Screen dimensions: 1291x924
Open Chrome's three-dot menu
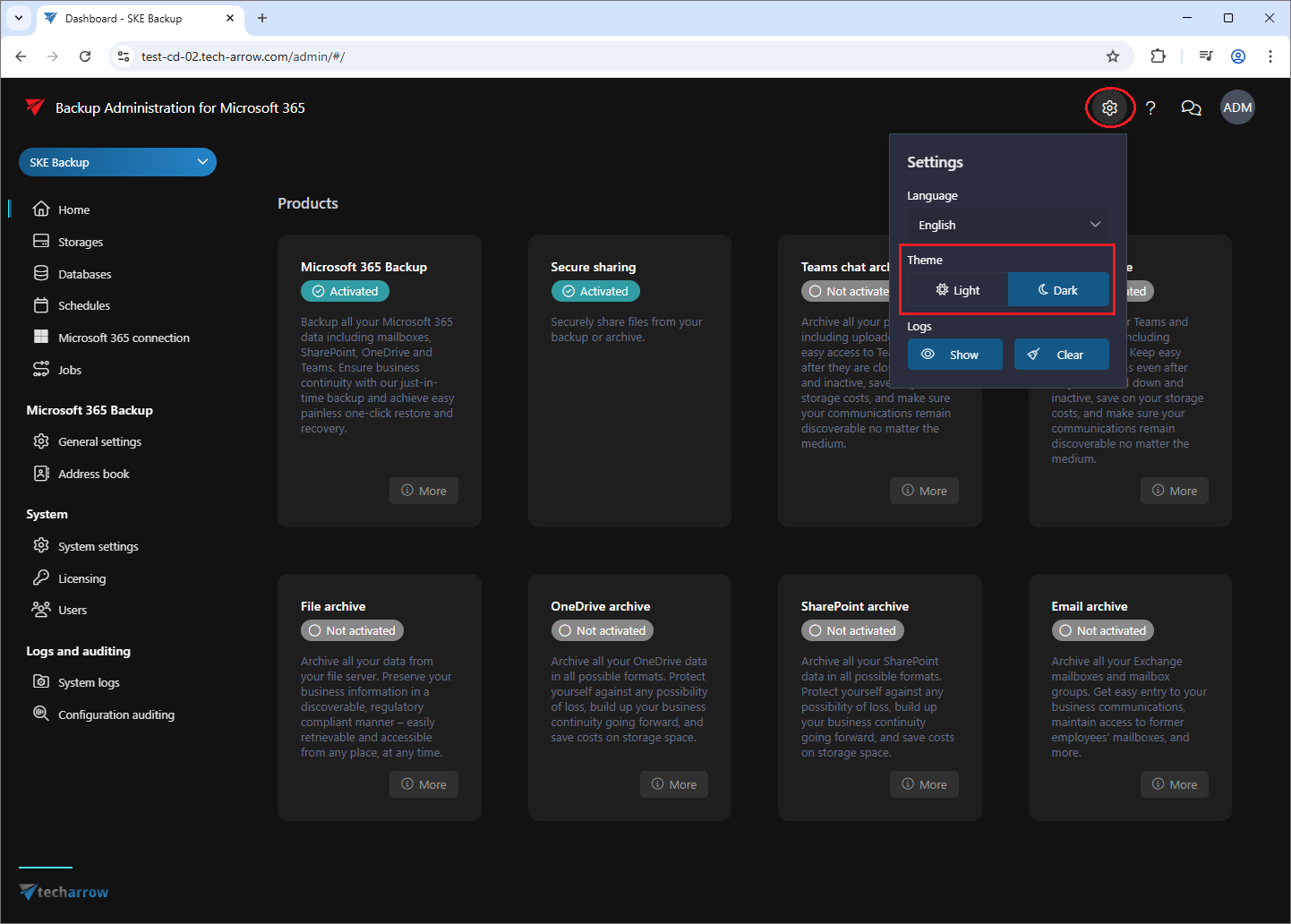[x=1270, y=56]
